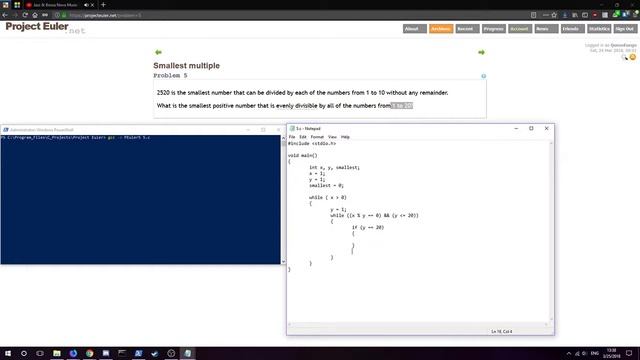Show hidden system tray icons
Viewport: 640px width, 360px height.
[x=569, y=353]
